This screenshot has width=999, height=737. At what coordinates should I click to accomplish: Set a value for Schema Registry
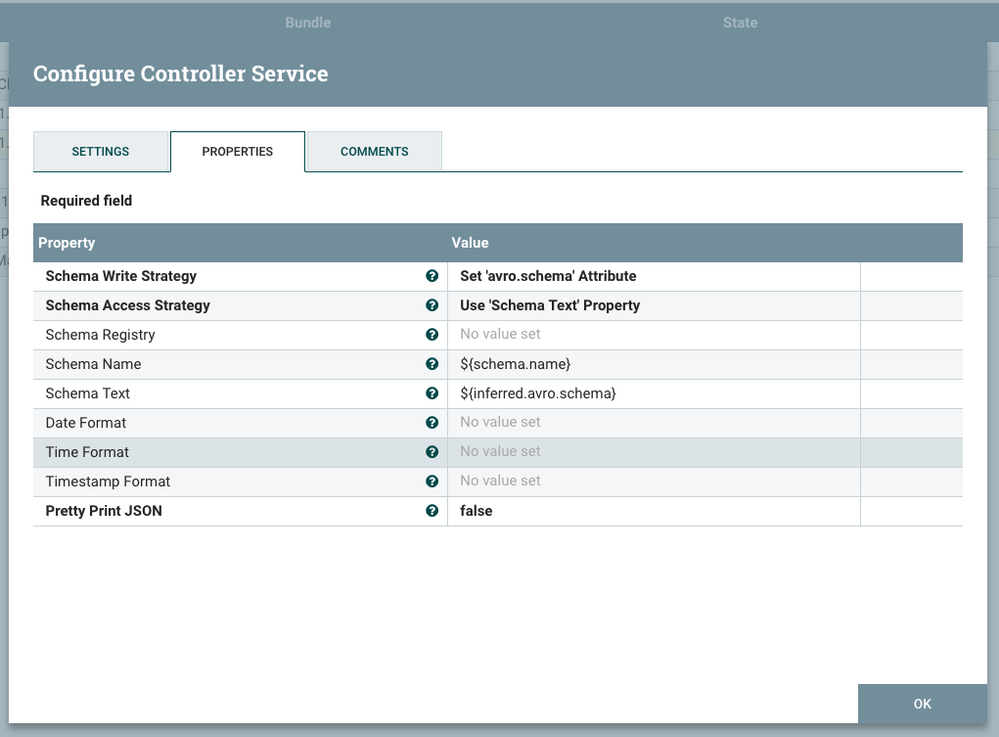tap(653, 335)
